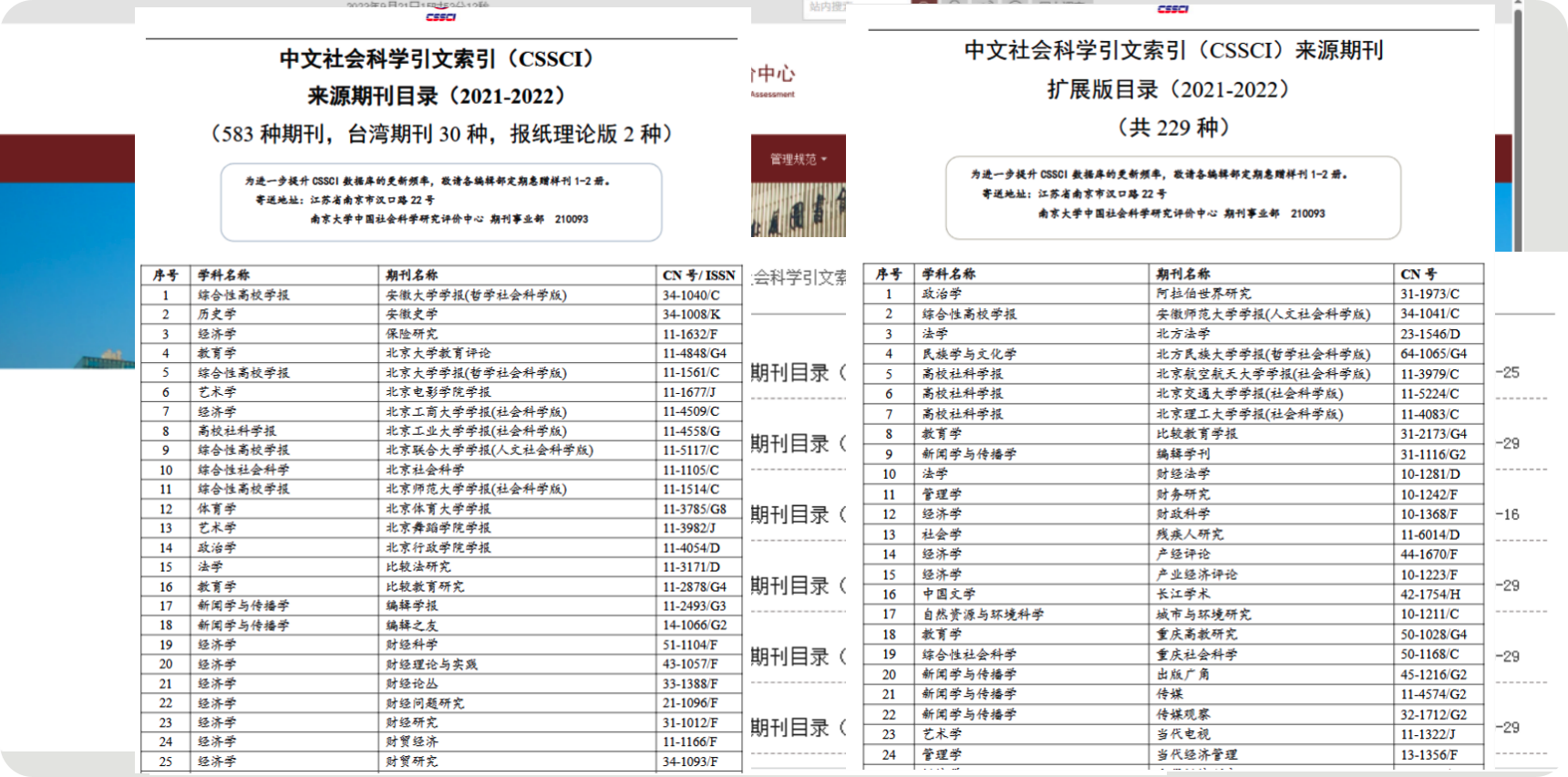
Task: Click CN number 13-1356/F
Action: [1429, 755]
